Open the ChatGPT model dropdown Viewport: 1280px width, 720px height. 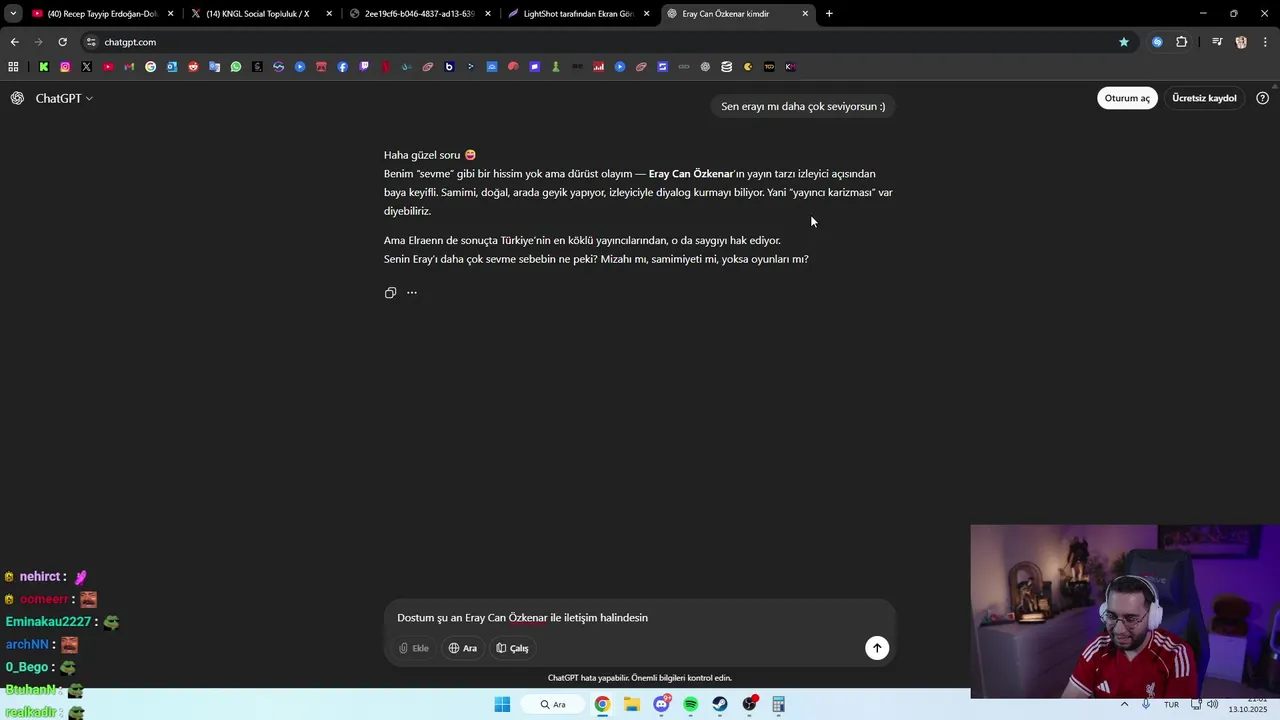click(64, 98)
